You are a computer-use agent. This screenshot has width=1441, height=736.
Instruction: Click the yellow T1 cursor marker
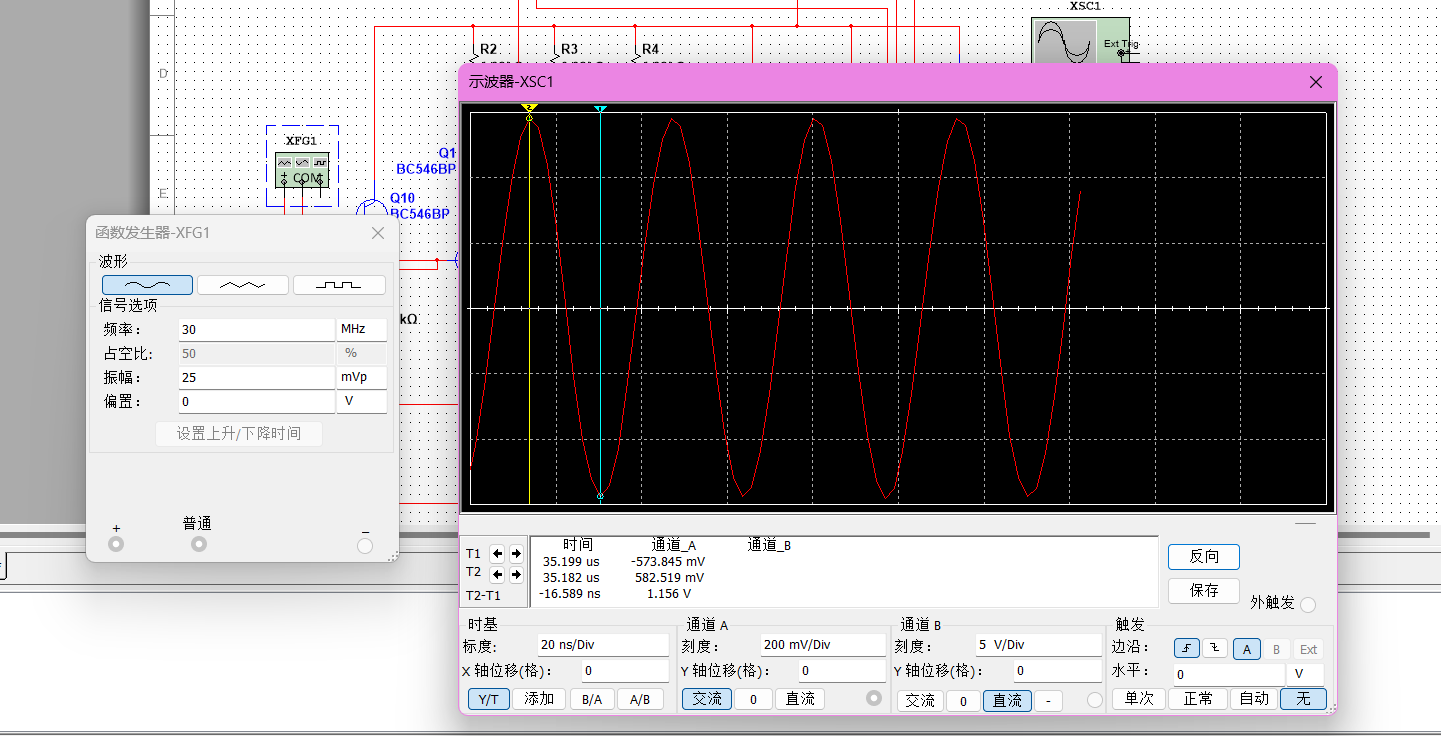(x=530, y=108)
